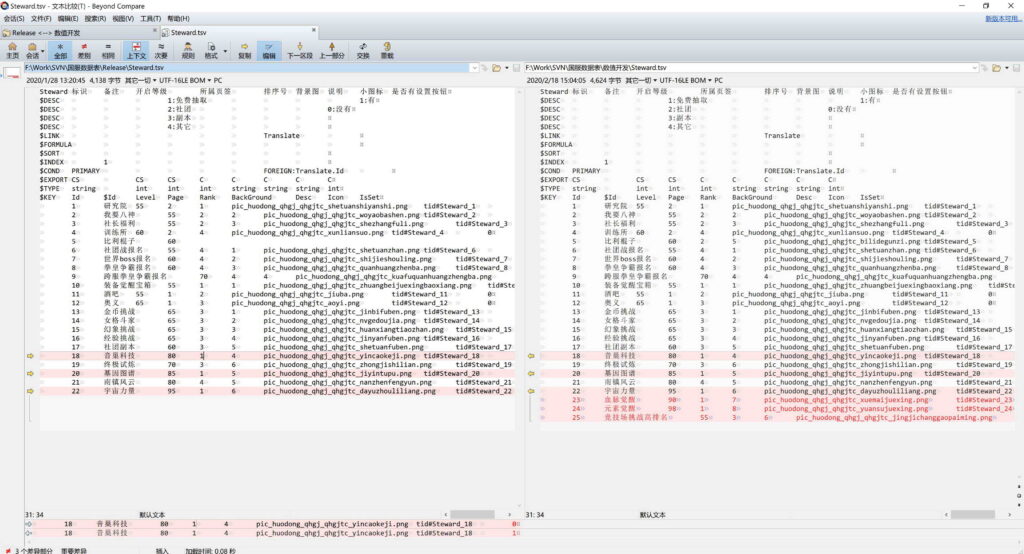The width and height of the screenshot is (1024, 554).
Task: Toggle 上下文 (Context) display mode
Action: coord(135,50)
